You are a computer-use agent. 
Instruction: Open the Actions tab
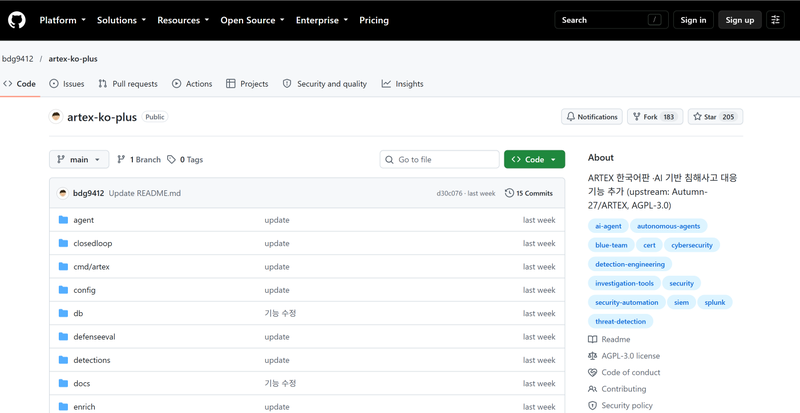(x=192, y=84)
